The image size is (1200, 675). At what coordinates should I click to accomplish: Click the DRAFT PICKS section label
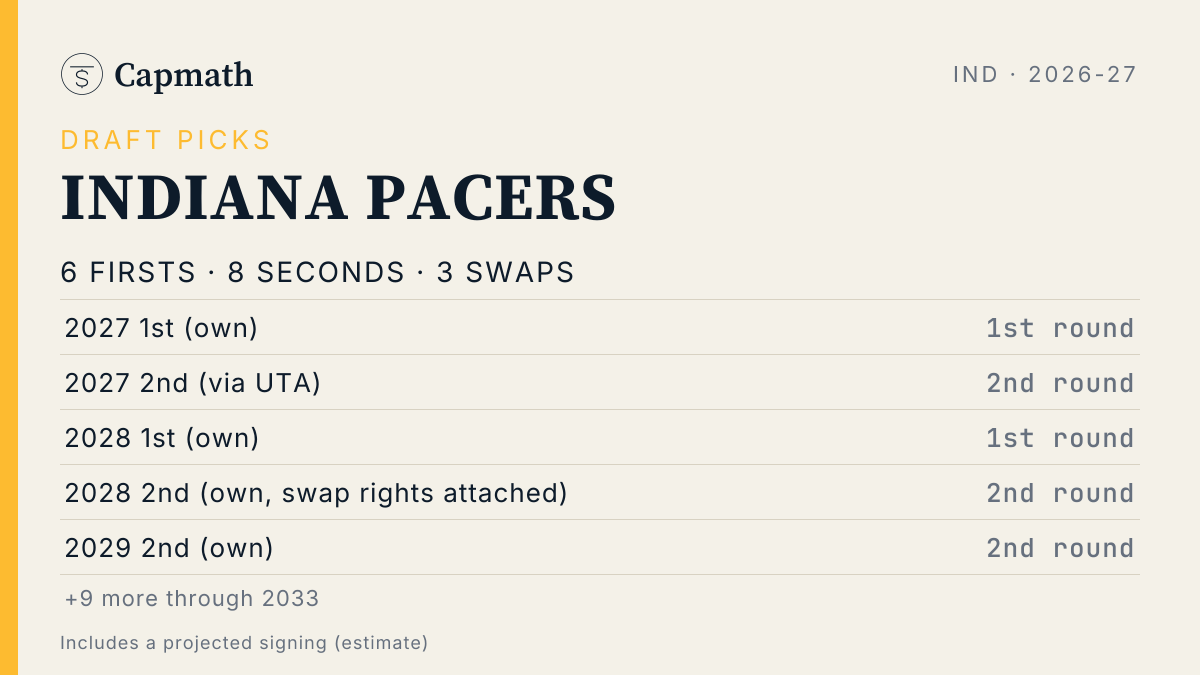click(166, 140)
